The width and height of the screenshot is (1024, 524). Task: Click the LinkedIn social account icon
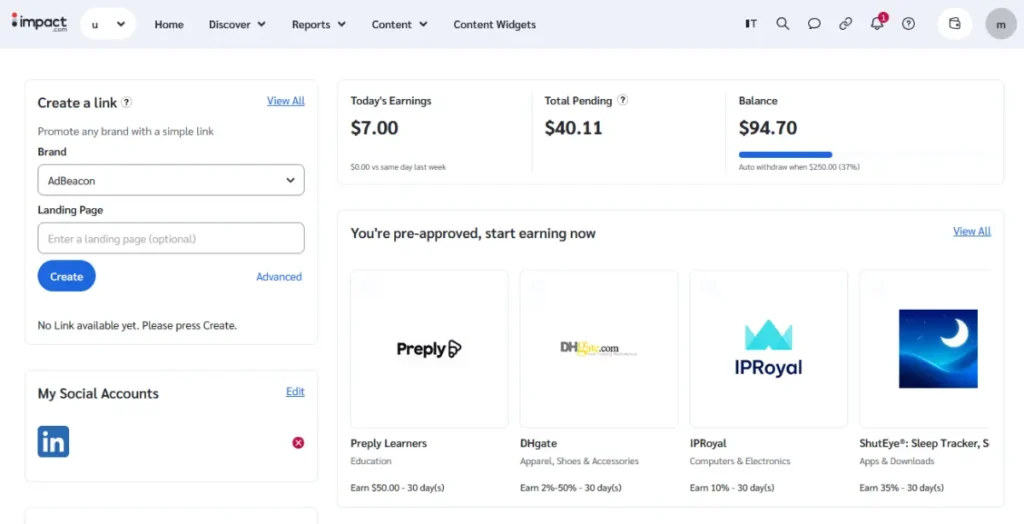point(53,442)
